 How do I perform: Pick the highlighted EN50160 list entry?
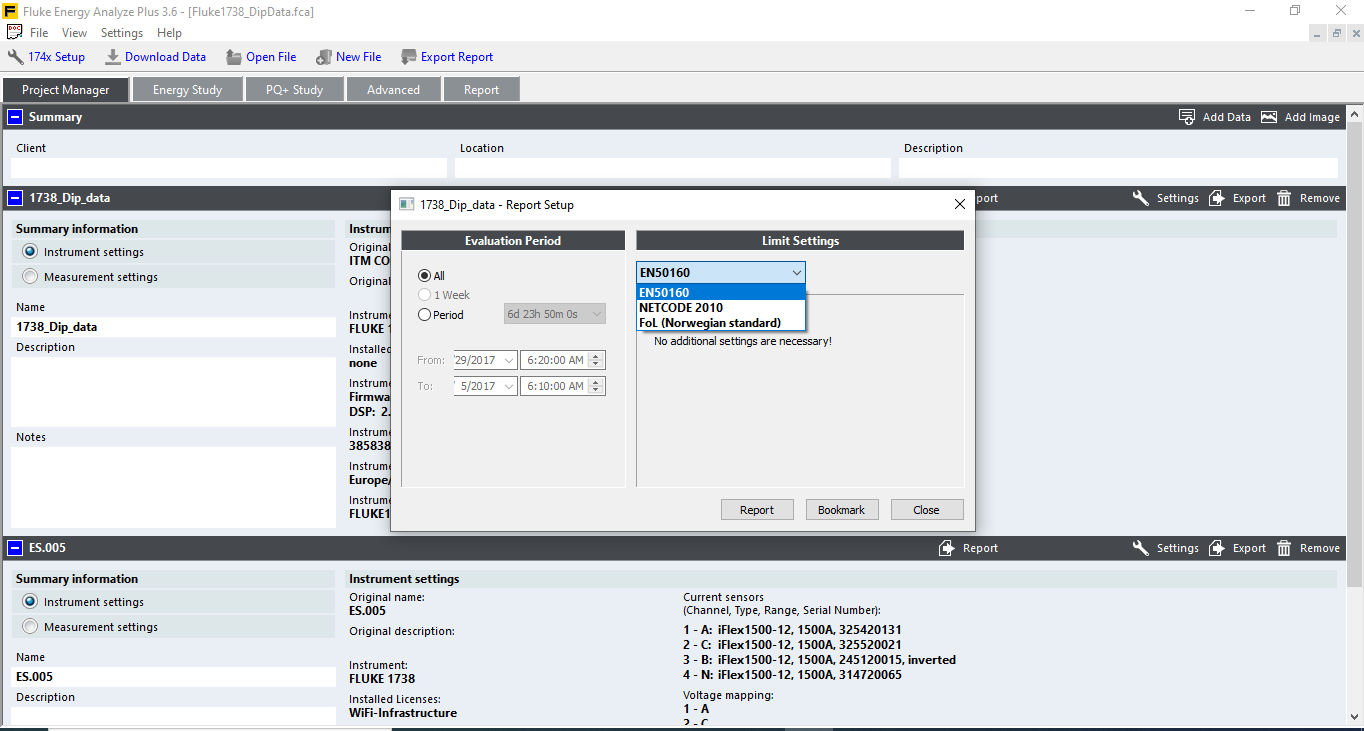click(x=720, y=293)
